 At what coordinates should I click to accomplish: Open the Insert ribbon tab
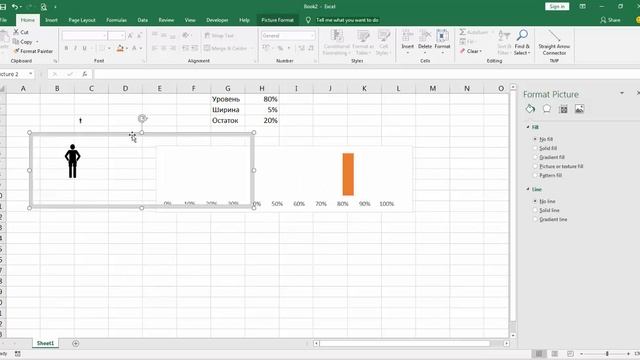51,20
